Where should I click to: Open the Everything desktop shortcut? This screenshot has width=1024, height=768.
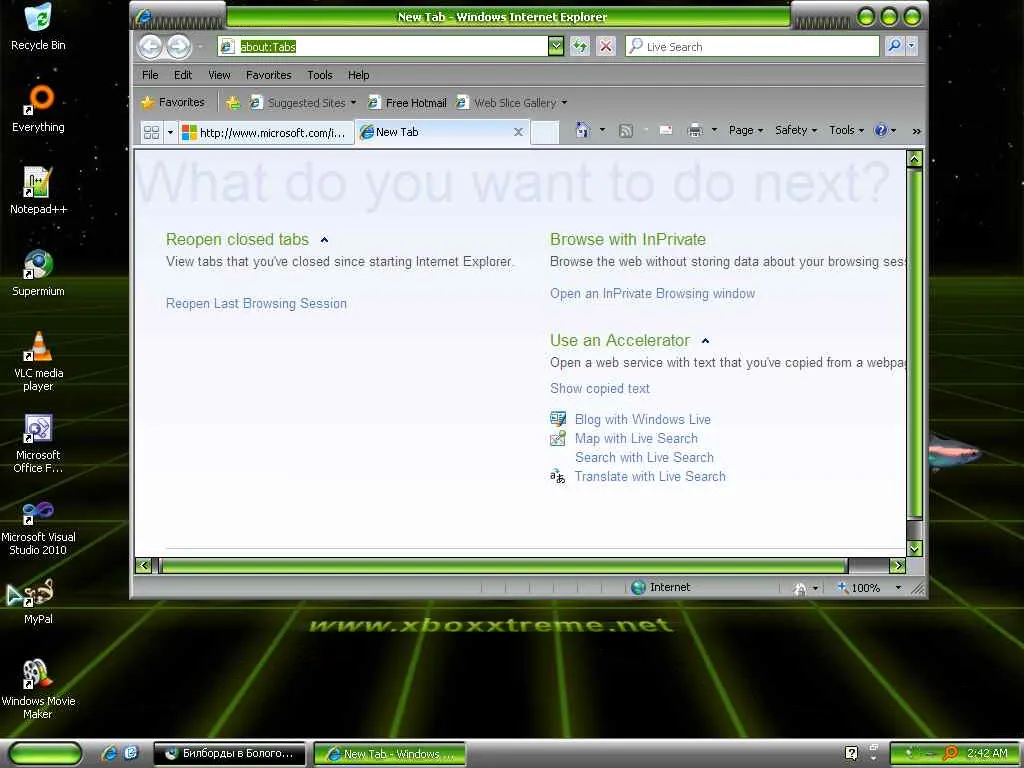38,108
